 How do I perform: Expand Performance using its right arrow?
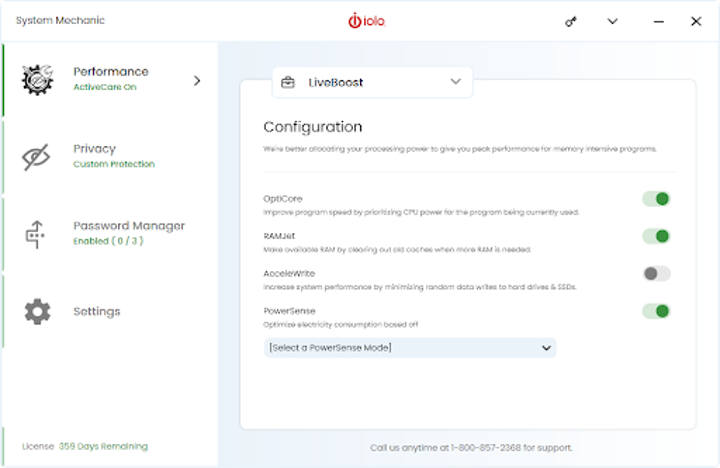pyautogui.click(x=197, y=80)
